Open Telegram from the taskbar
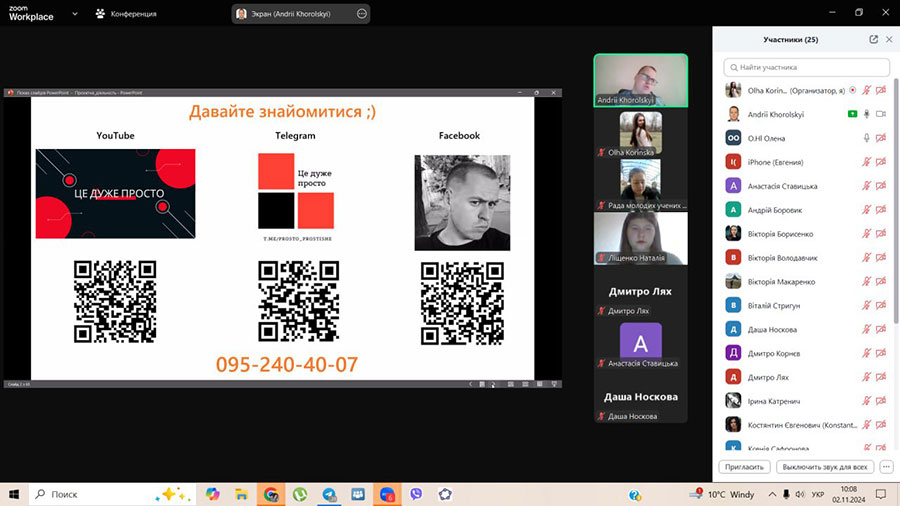The image size is (900, 506). [x=329, y=494]
